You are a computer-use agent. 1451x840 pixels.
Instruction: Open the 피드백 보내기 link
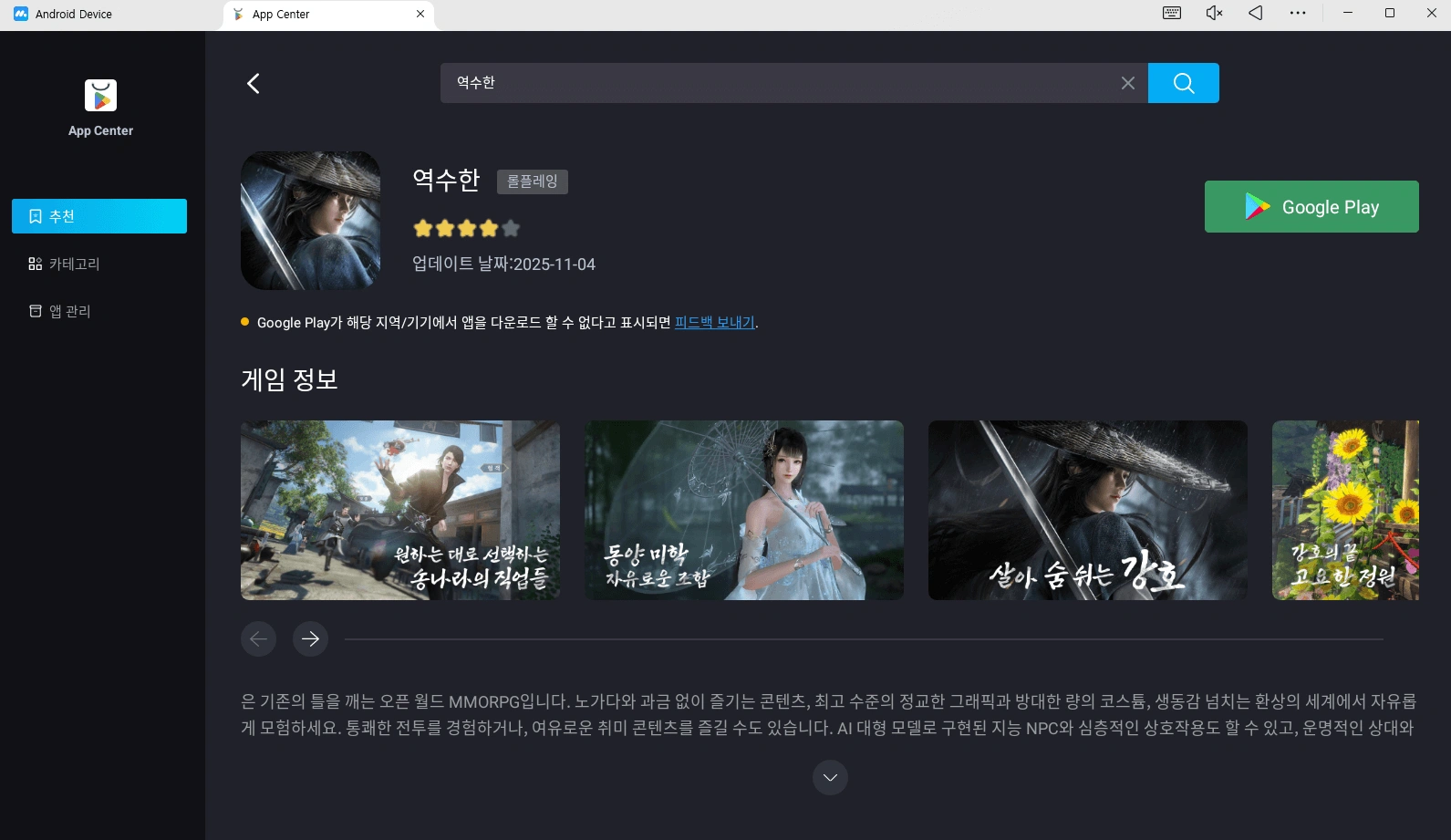pos(715,322)
